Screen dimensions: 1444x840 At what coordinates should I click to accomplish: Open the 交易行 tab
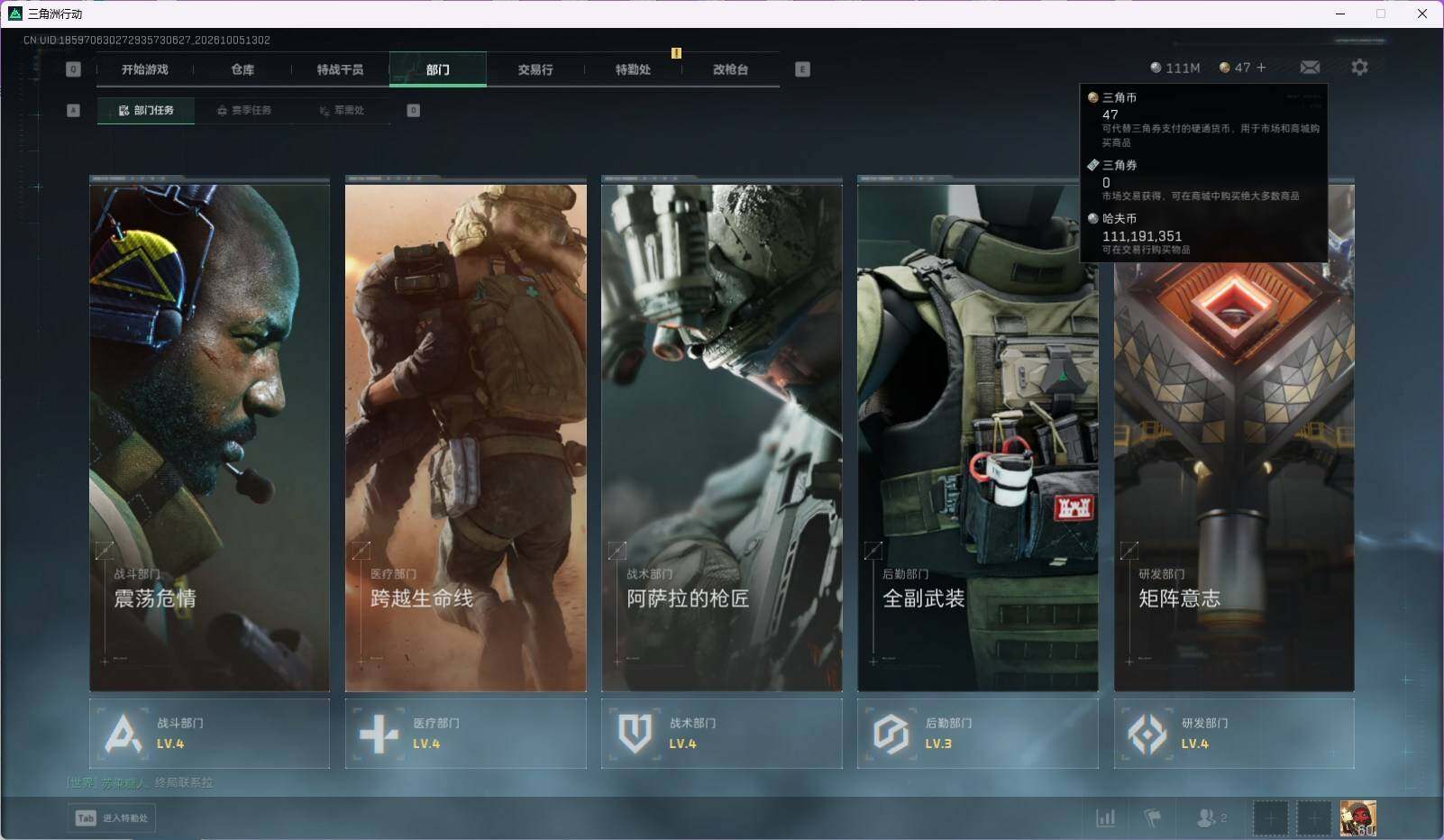[x=535, y=69]
